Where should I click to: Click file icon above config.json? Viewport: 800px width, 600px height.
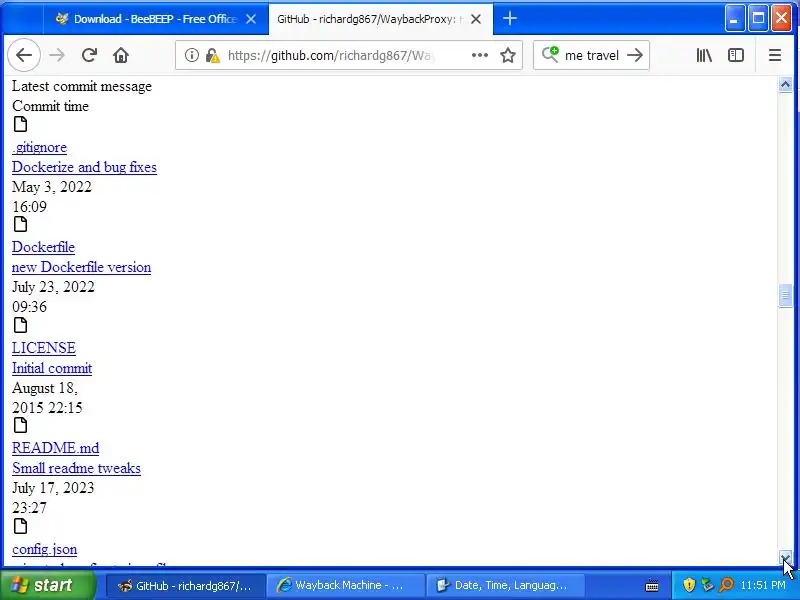pos(20,526)
